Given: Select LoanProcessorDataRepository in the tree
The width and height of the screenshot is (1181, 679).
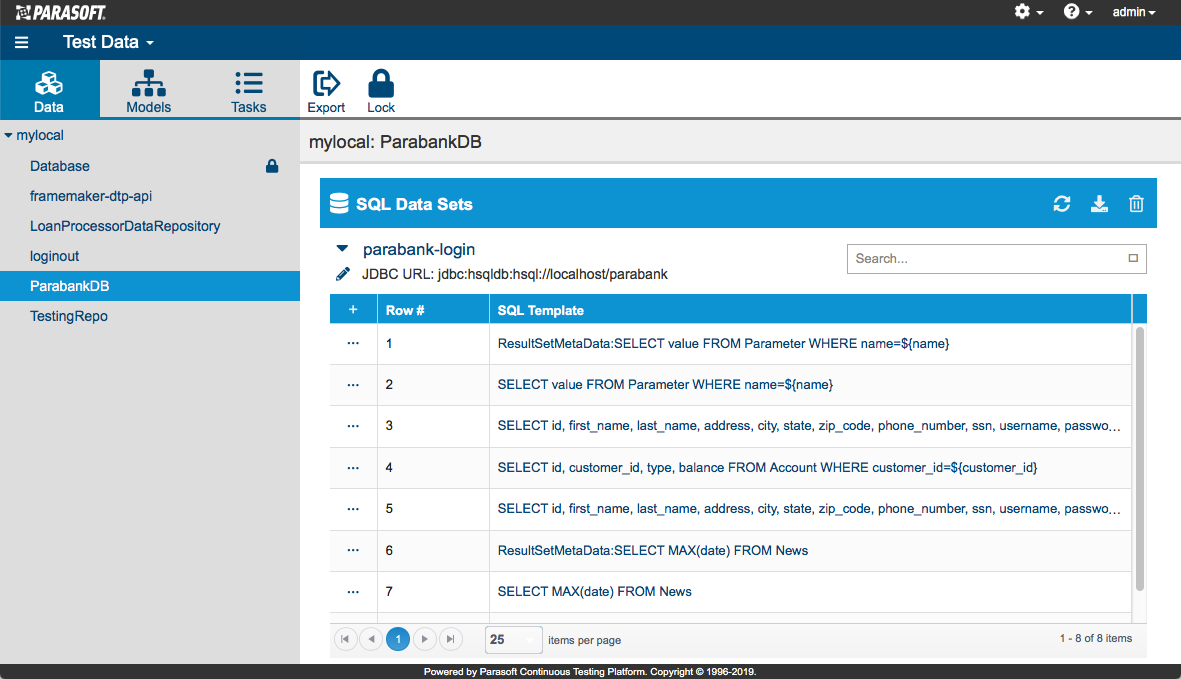Looking at the screenshot, I should [x=125, y=227].
